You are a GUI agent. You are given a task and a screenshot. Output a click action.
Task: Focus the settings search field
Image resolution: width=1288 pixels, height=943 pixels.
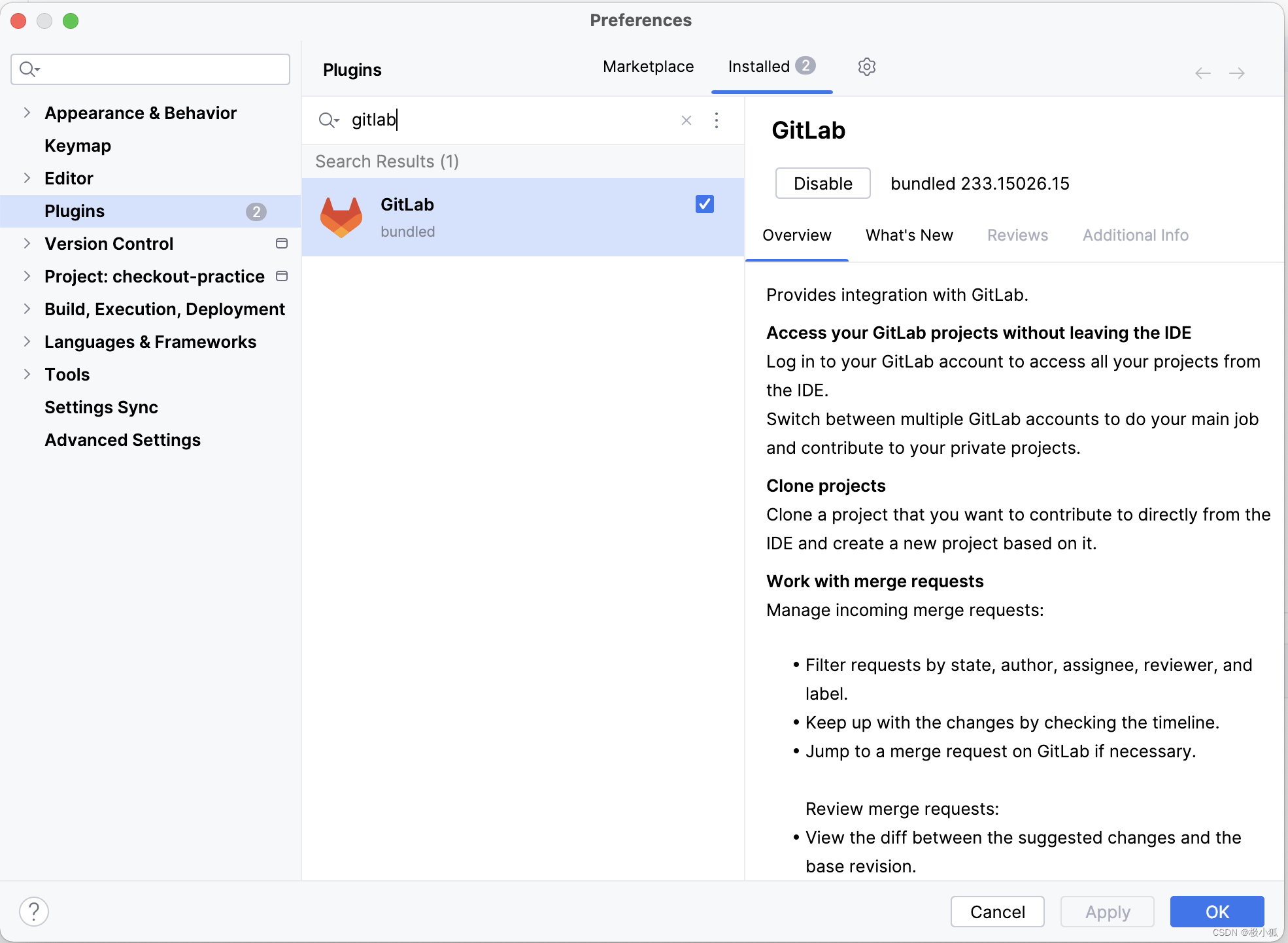[150, 69]
